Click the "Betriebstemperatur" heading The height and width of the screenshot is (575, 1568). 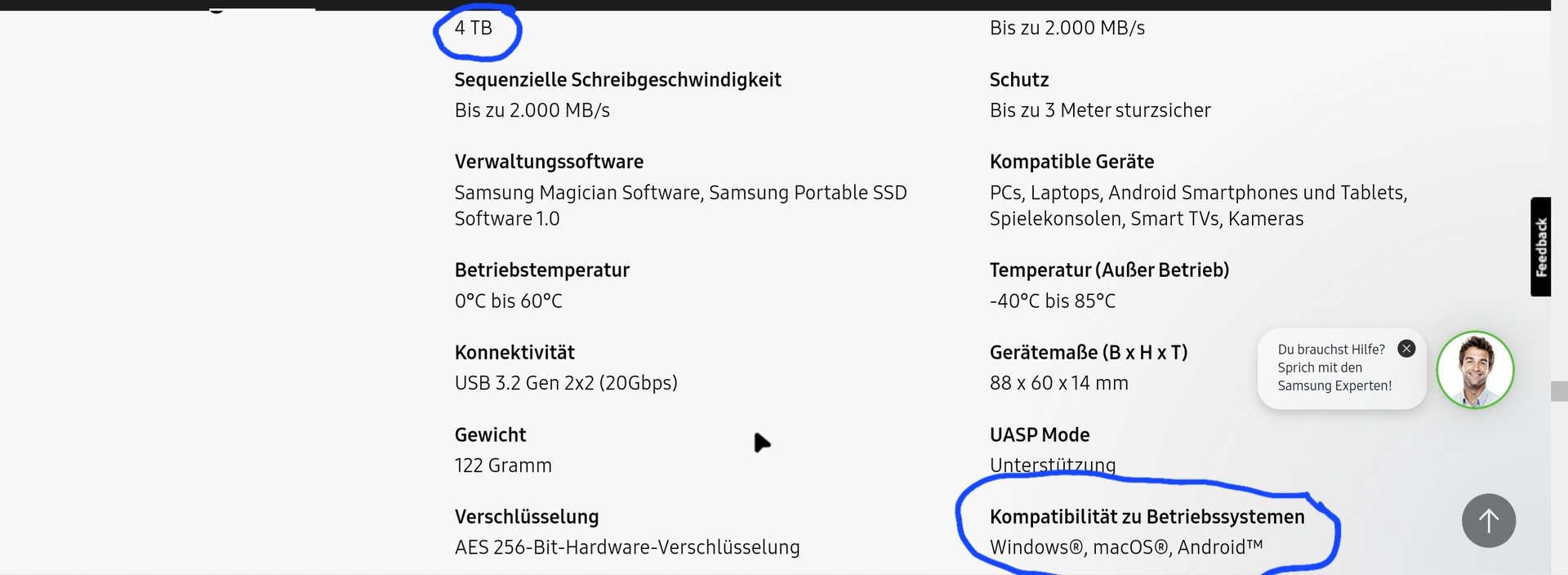click(541, 270)
